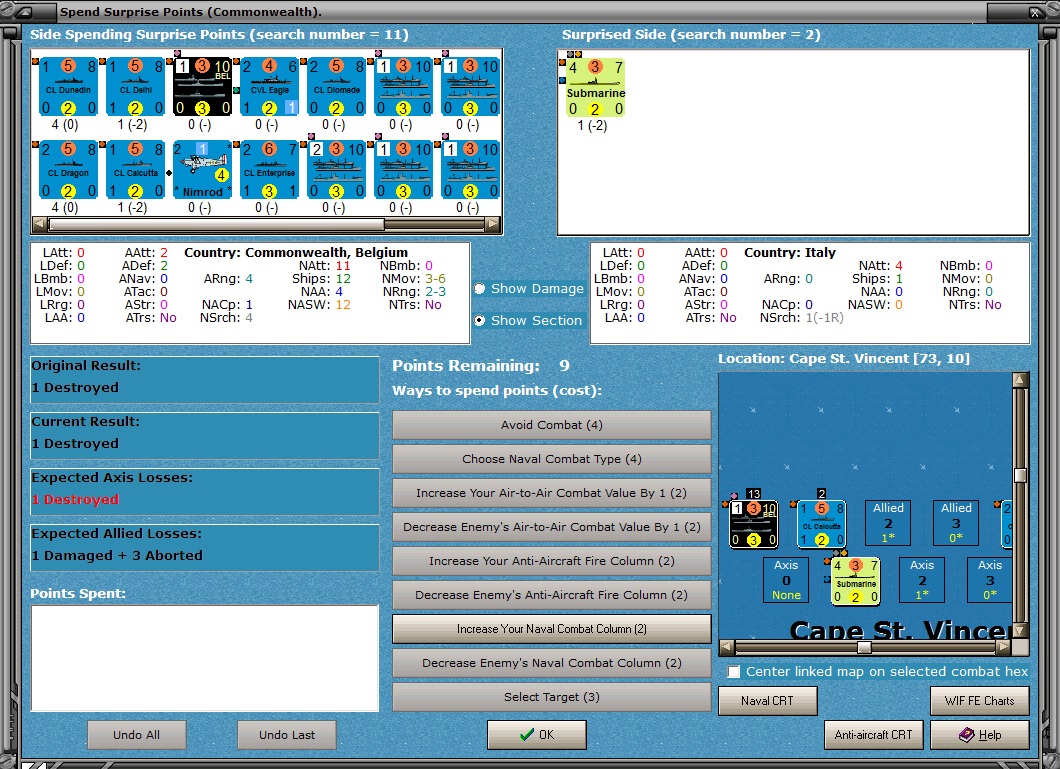Click Choose Naval Combat Type (4)

[552, 459]
